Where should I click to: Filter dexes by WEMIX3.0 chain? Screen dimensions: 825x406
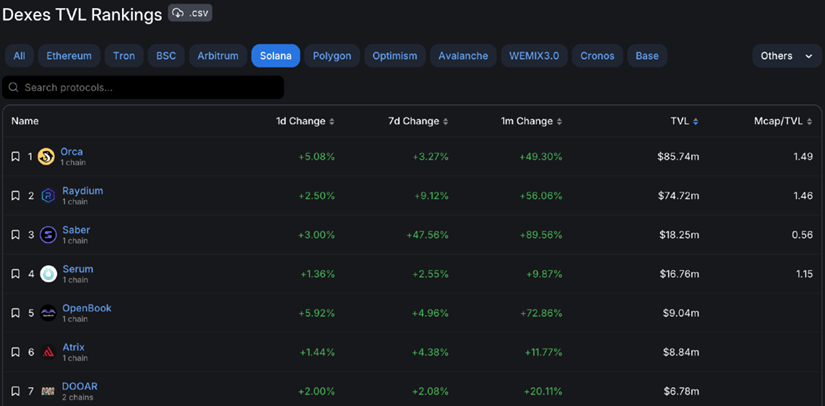pos(534,56)
